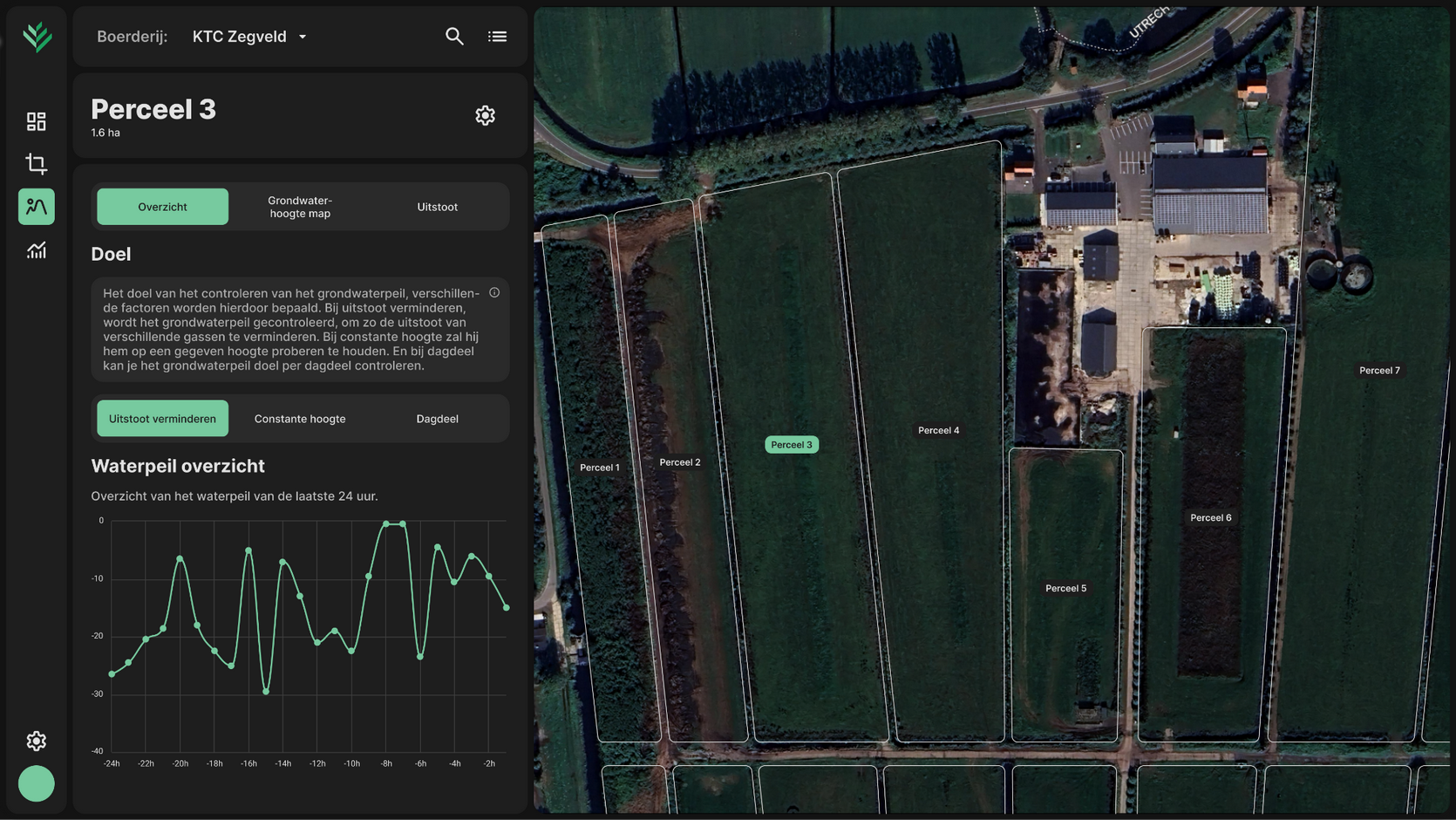Click the search magnifier icon
This screenshot has height=820, width=1456.
point(454,37)
